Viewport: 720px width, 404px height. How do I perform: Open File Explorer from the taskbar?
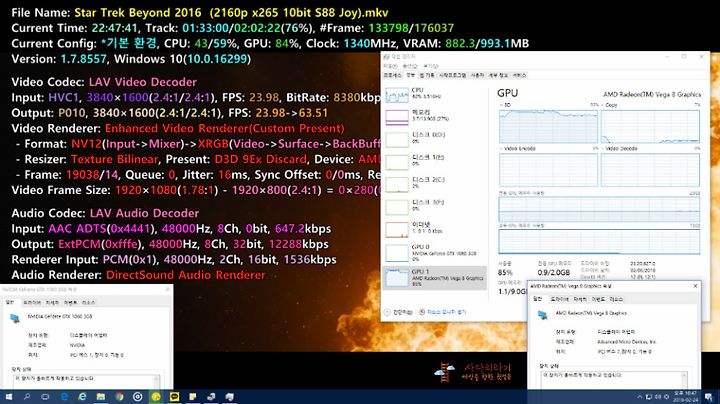pyautogui.click(x=101, y=397)
